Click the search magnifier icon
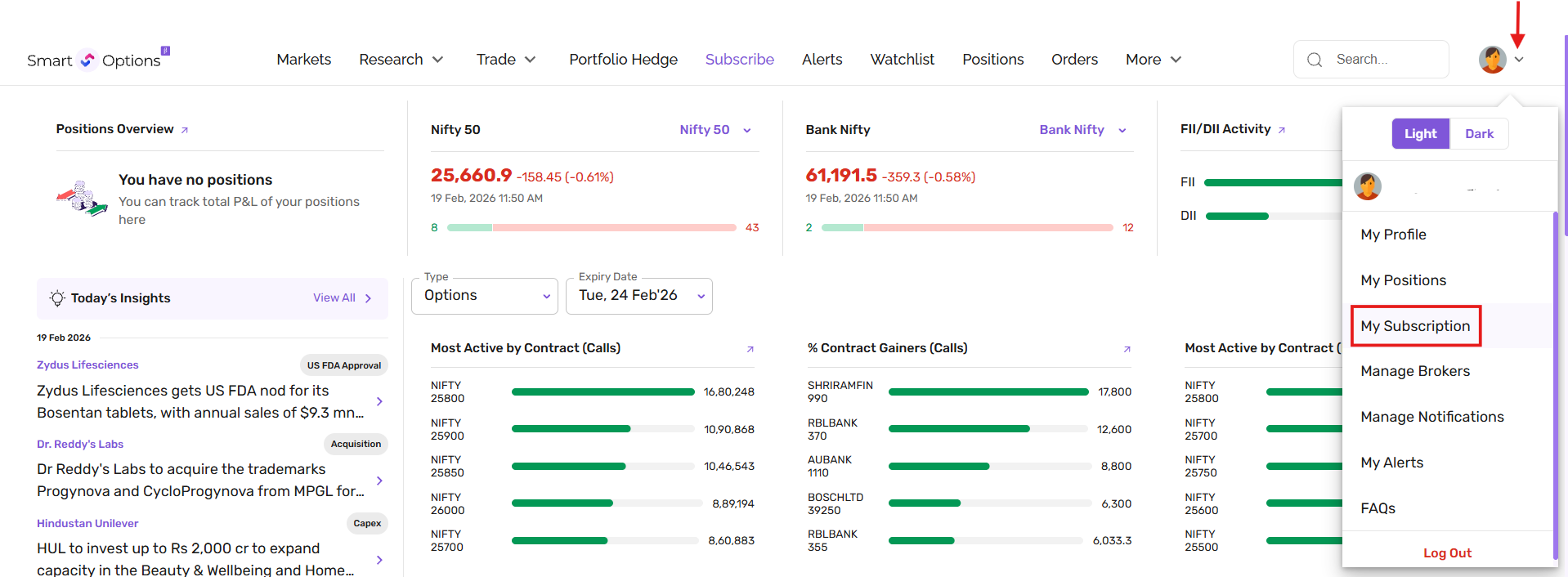 [x=1315, y=60]
